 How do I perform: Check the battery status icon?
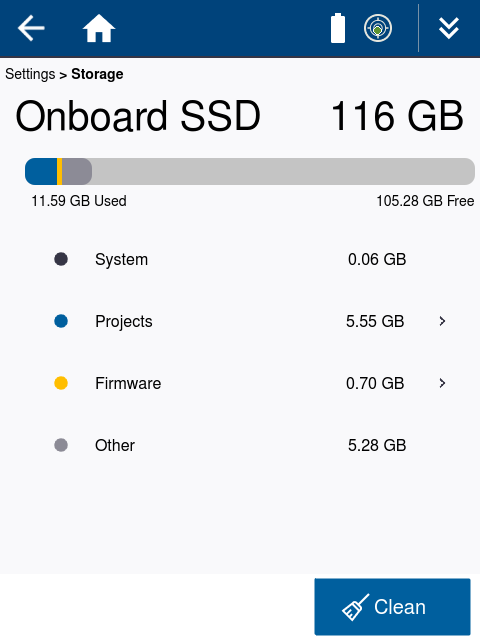click(x=338, y=28)
